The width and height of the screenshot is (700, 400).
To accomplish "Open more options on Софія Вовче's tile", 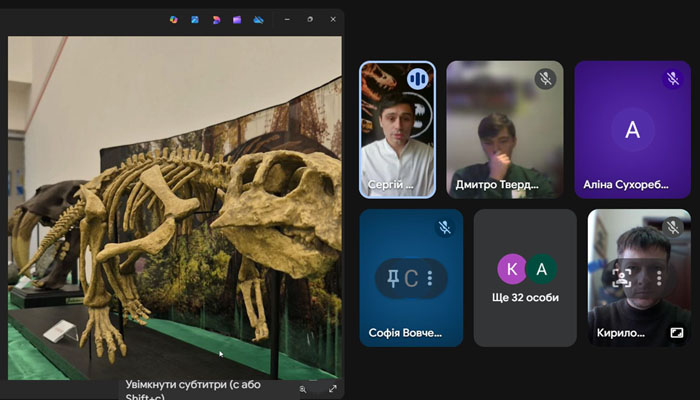I will [x=430, y=278].
